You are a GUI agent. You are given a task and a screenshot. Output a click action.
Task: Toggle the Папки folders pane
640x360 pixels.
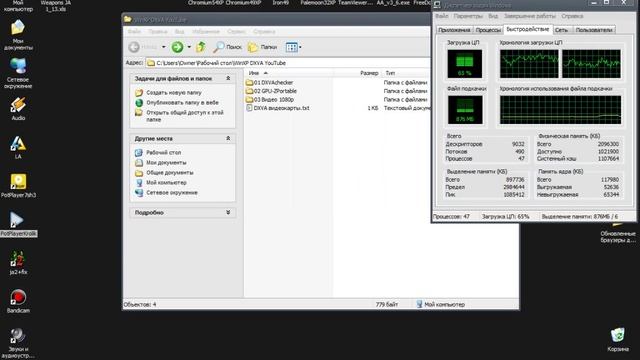tap(262, 47)
